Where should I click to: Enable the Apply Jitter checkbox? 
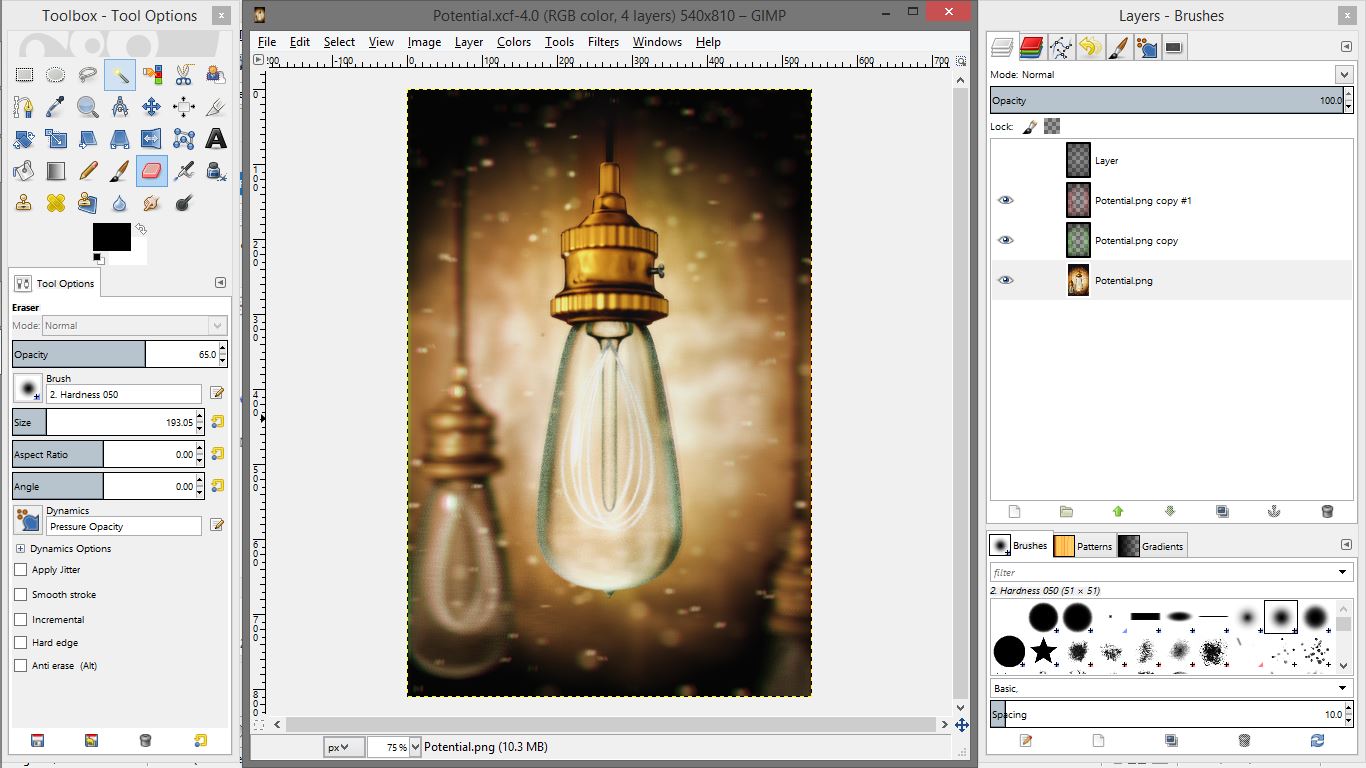coord(21,569)
